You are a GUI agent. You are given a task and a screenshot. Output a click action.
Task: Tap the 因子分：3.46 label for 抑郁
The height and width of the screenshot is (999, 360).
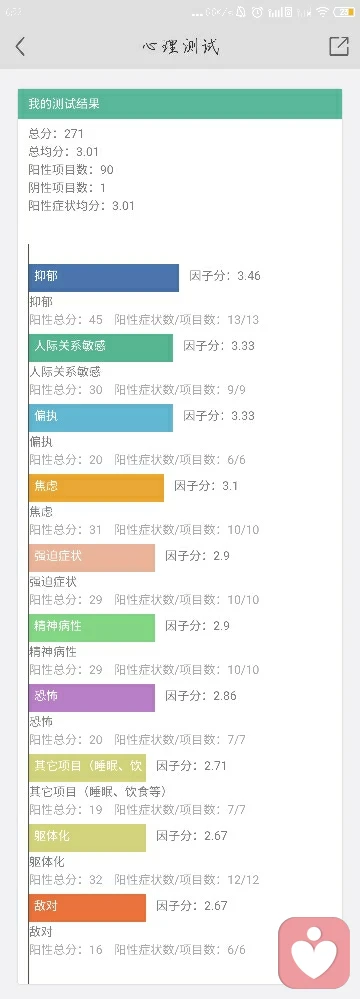pos(225,277)
